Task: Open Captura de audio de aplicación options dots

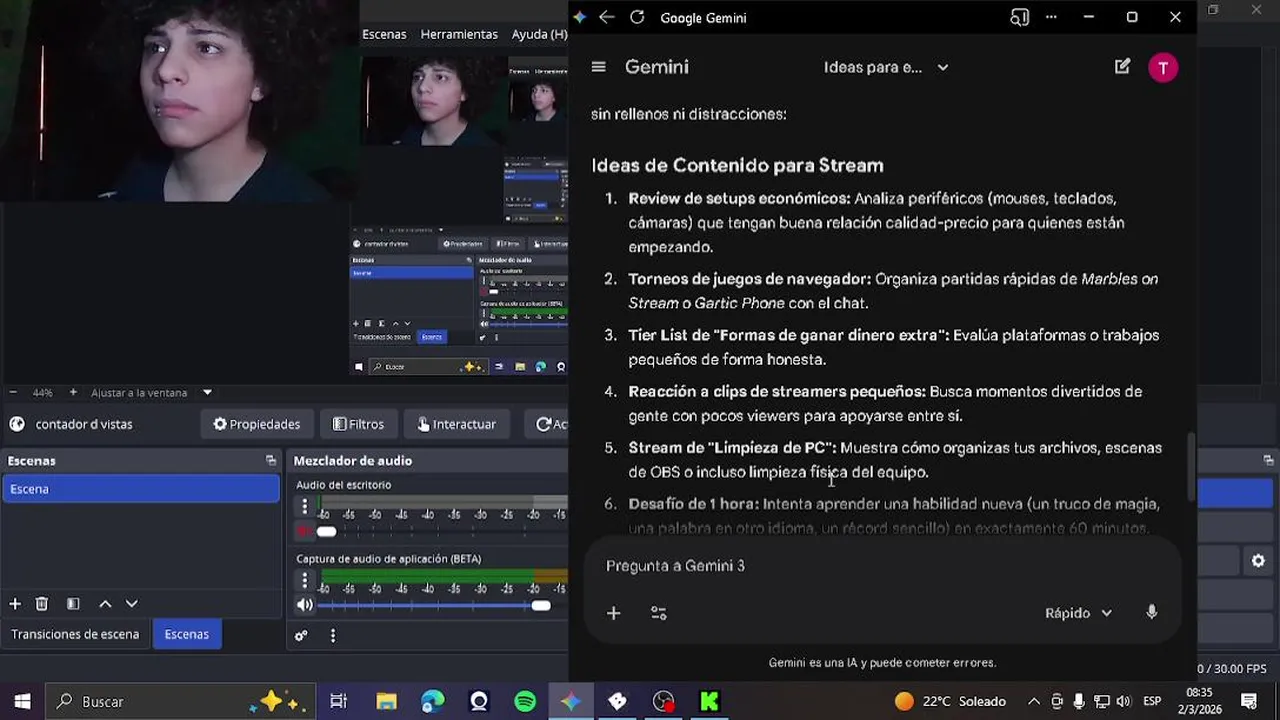Action: point(305,581)
